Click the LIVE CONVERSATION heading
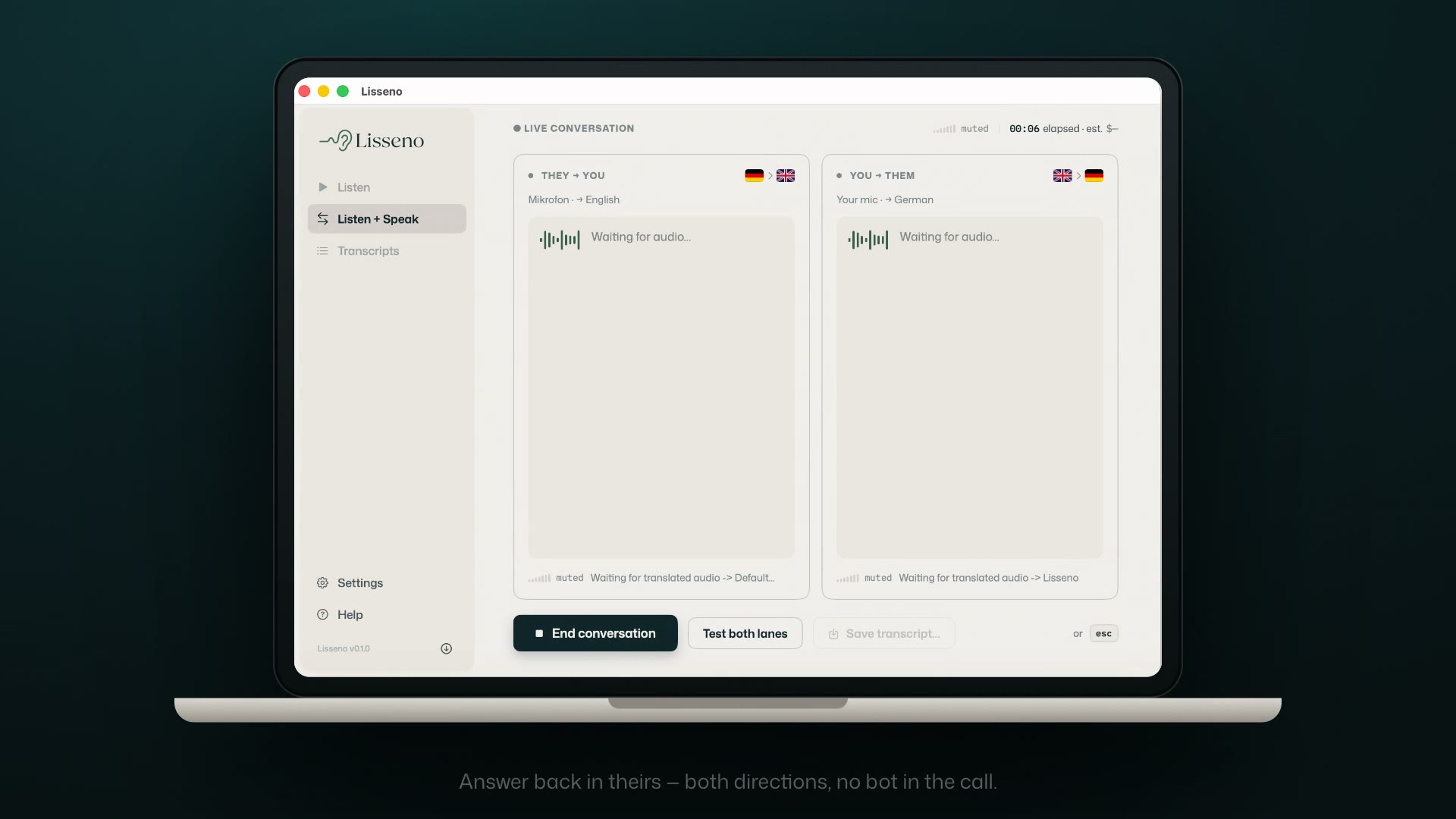This screenshot has width=1456, height=819. pos(579,129)
